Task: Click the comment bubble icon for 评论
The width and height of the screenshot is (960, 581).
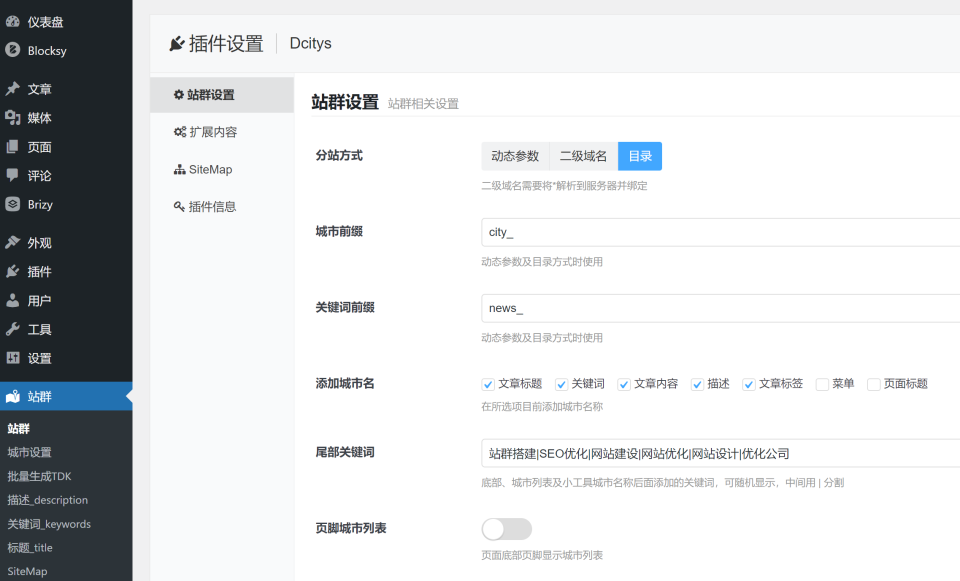Action: (x=12, y=175)
